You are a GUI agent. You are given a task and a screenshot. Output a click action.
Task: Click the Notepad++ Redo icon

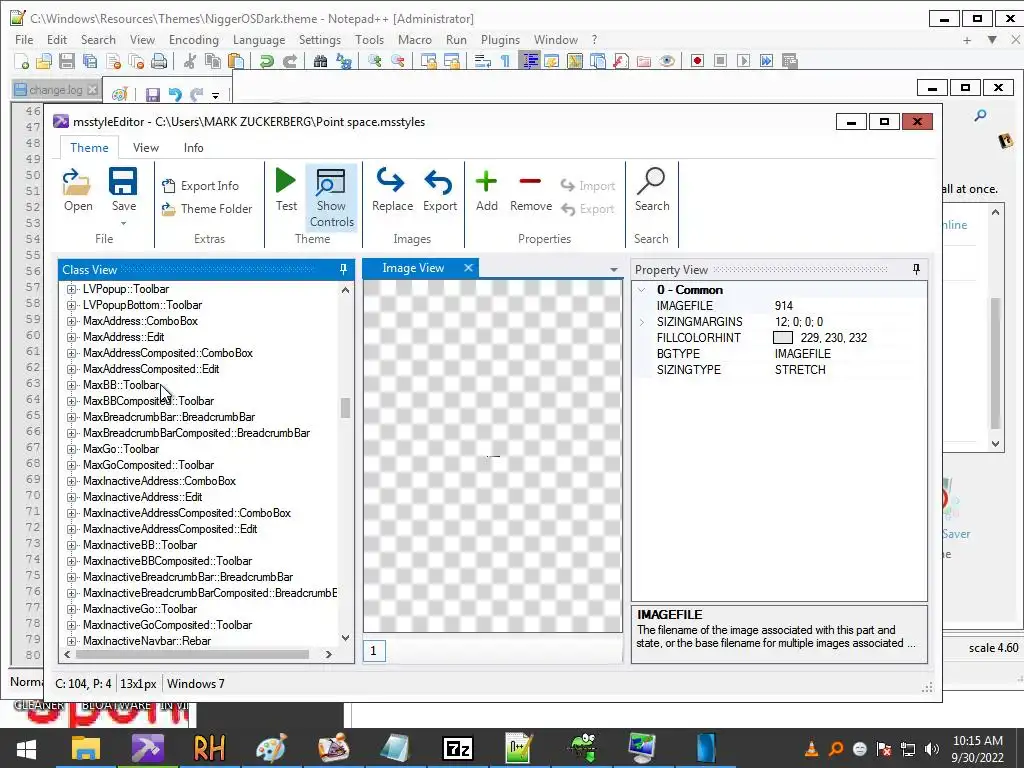(290, 61)
